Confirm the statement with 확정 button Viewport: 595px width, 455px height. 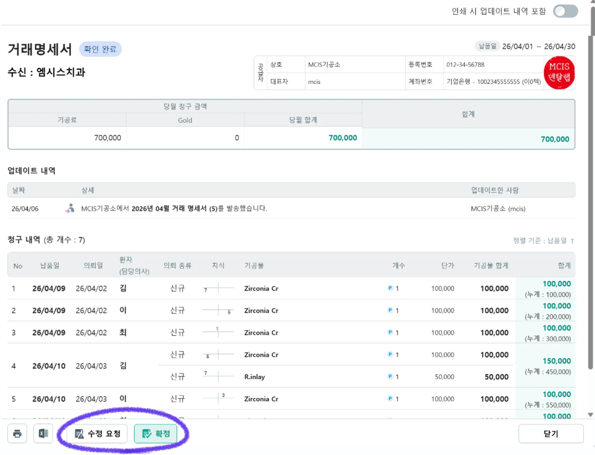[x=156, y=433]
